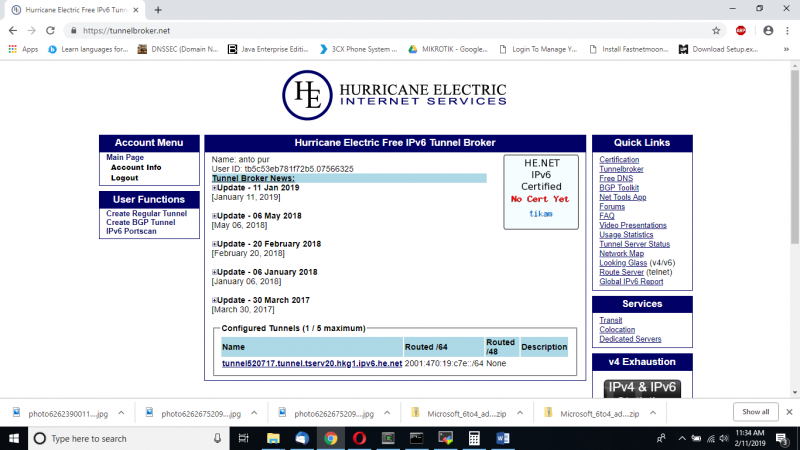Open the Free DNS quick link
This screenshot has height=450, width=800.
616,179
